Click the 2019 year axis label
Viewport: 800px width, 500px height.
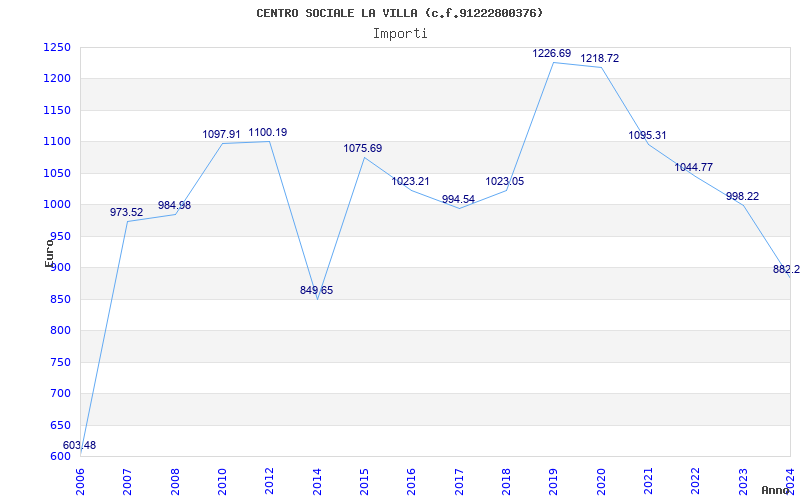coord(554,481)
